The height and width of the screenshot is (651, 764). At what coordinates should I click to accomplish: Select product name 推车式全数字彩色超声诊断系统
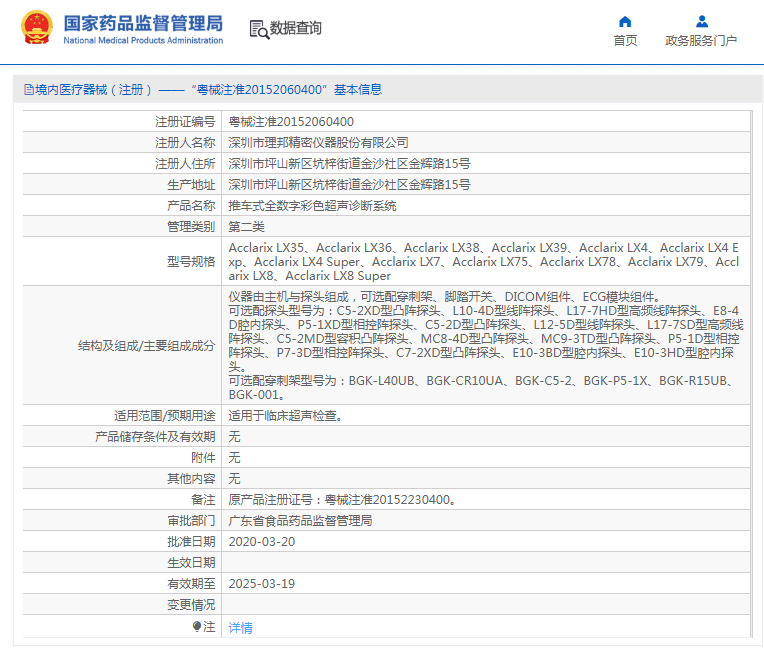[312, 206]
